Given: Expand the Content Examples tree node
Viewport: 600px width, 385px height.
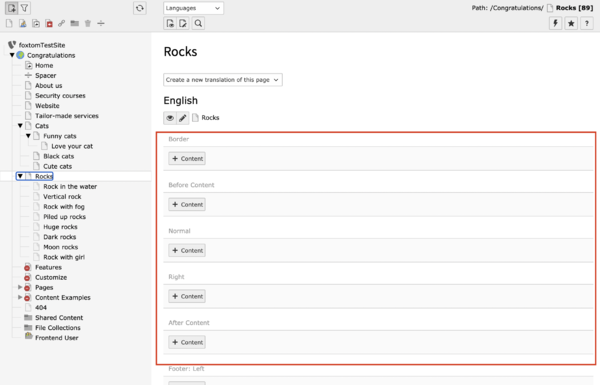Looking at the screenshot, I should (x=20, y=297).
